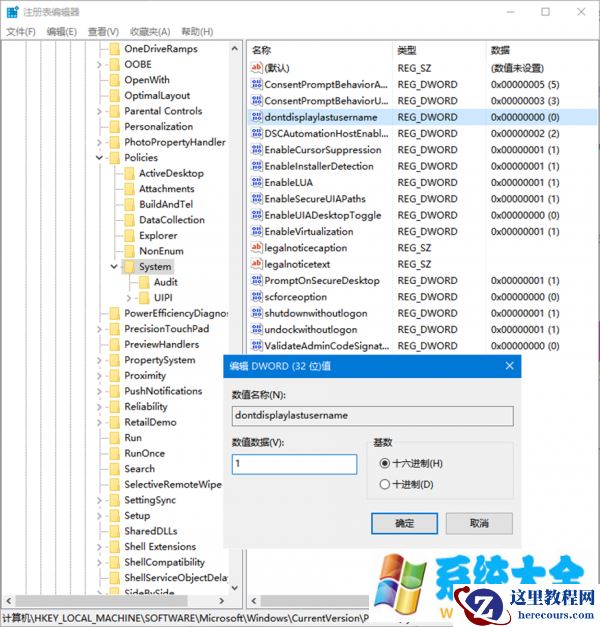
Task: Expand the OOBE tree node
Action: tap(99, 64)
